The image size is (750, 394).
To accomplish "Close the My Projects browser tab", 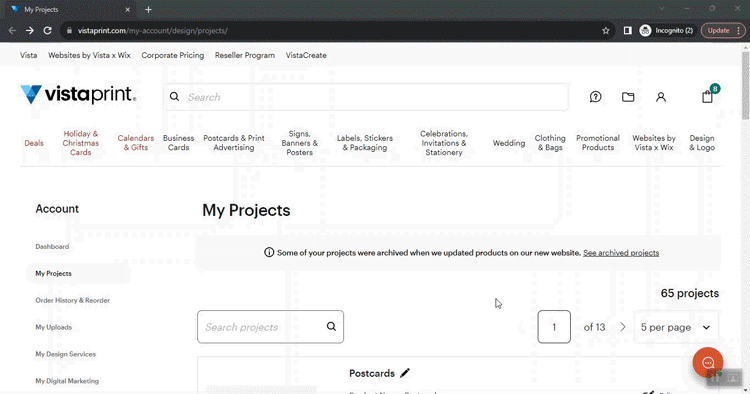I will [x=128, y=10].
